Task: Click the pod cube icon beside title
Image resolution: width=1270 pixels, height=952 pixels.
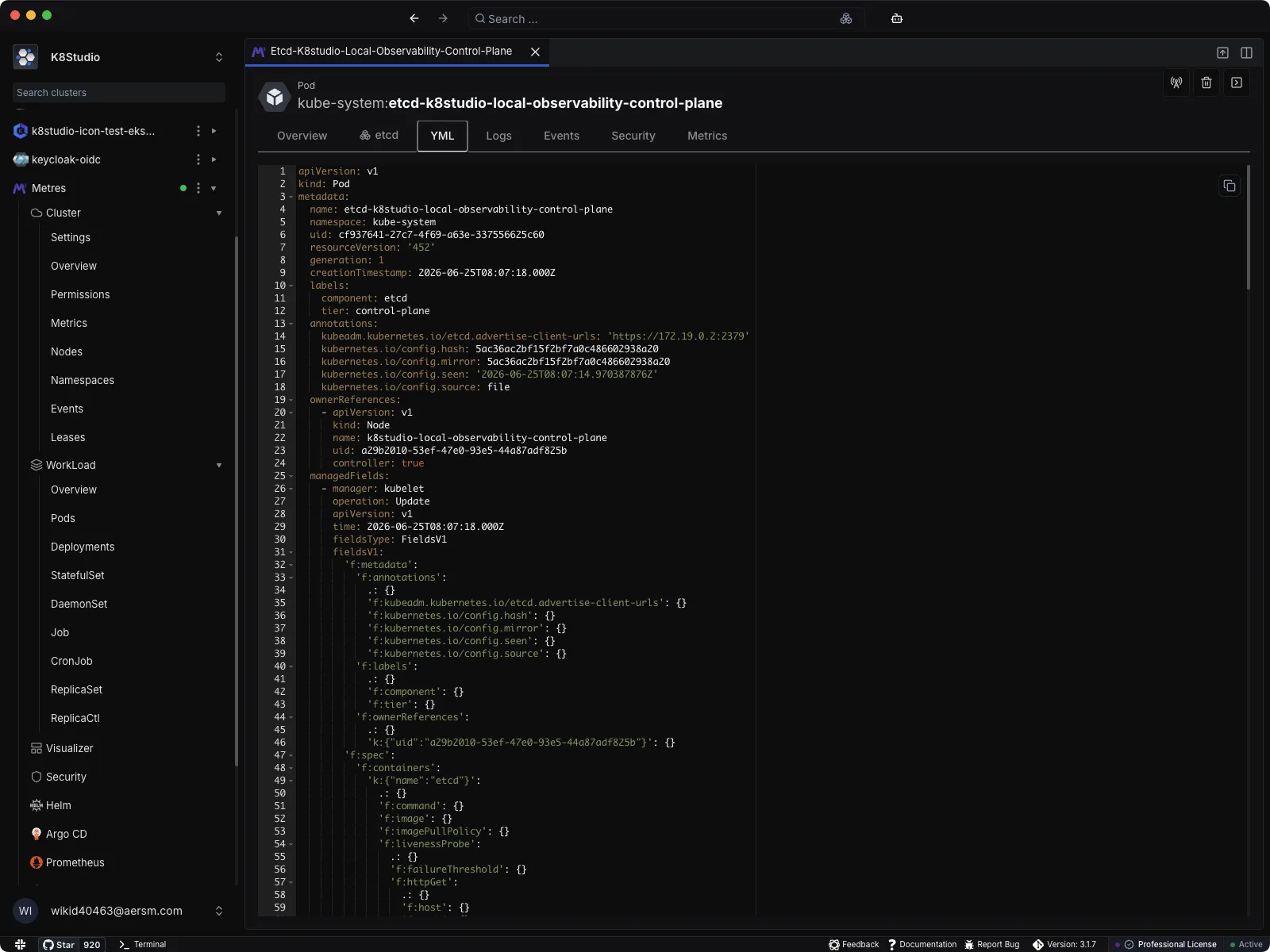Action: click(x=275, y=97)
